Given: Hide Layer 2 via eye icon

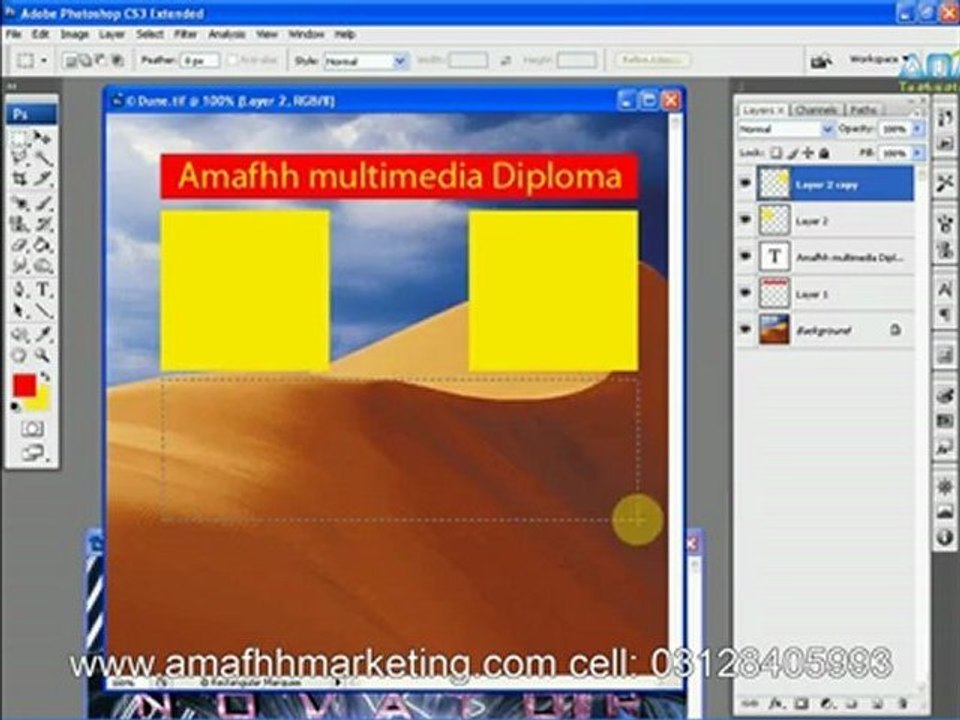Looking at the screenshot, I should pyautogui.click(x=745, y=220).
